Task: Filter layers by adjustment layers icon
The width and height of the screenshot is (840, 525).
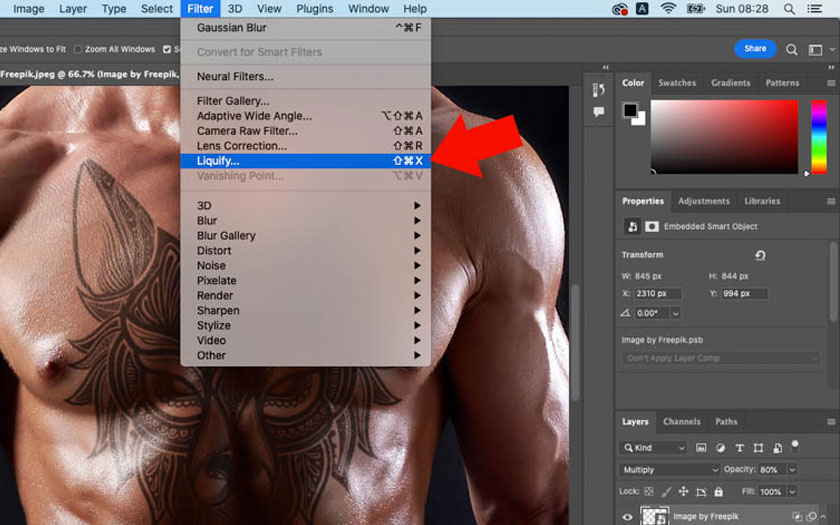Action: pyautogui.click(x=720, y=448)
